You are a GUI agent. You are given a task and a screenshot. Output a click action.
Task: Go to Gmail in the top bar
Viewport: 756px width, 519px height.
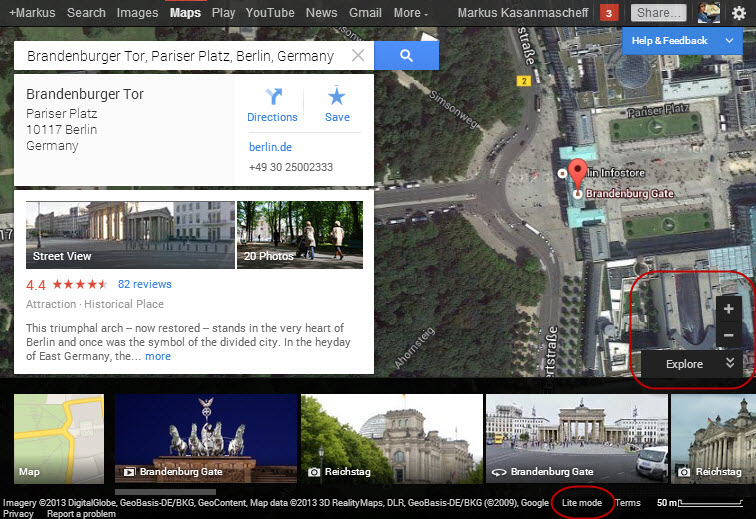(x=365, y=13)
